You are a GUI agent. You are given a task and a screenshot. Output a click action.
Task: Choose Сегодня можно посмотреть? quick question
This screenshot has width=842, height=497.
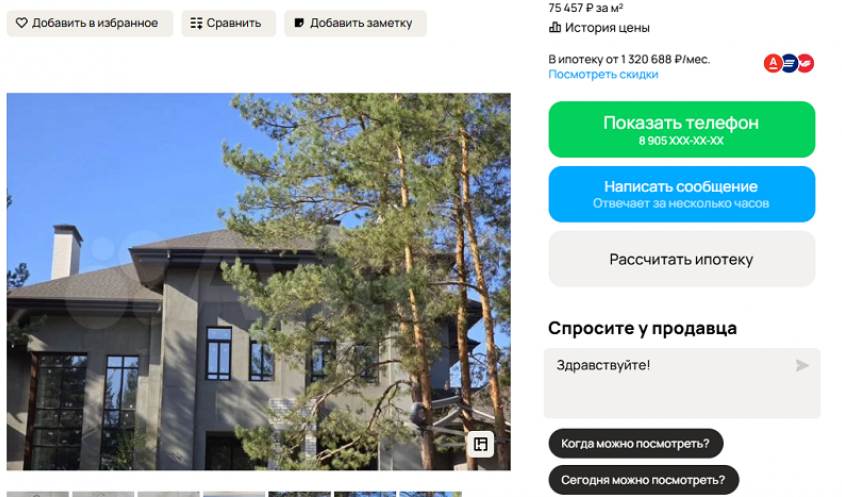click(x=643, y=480)
